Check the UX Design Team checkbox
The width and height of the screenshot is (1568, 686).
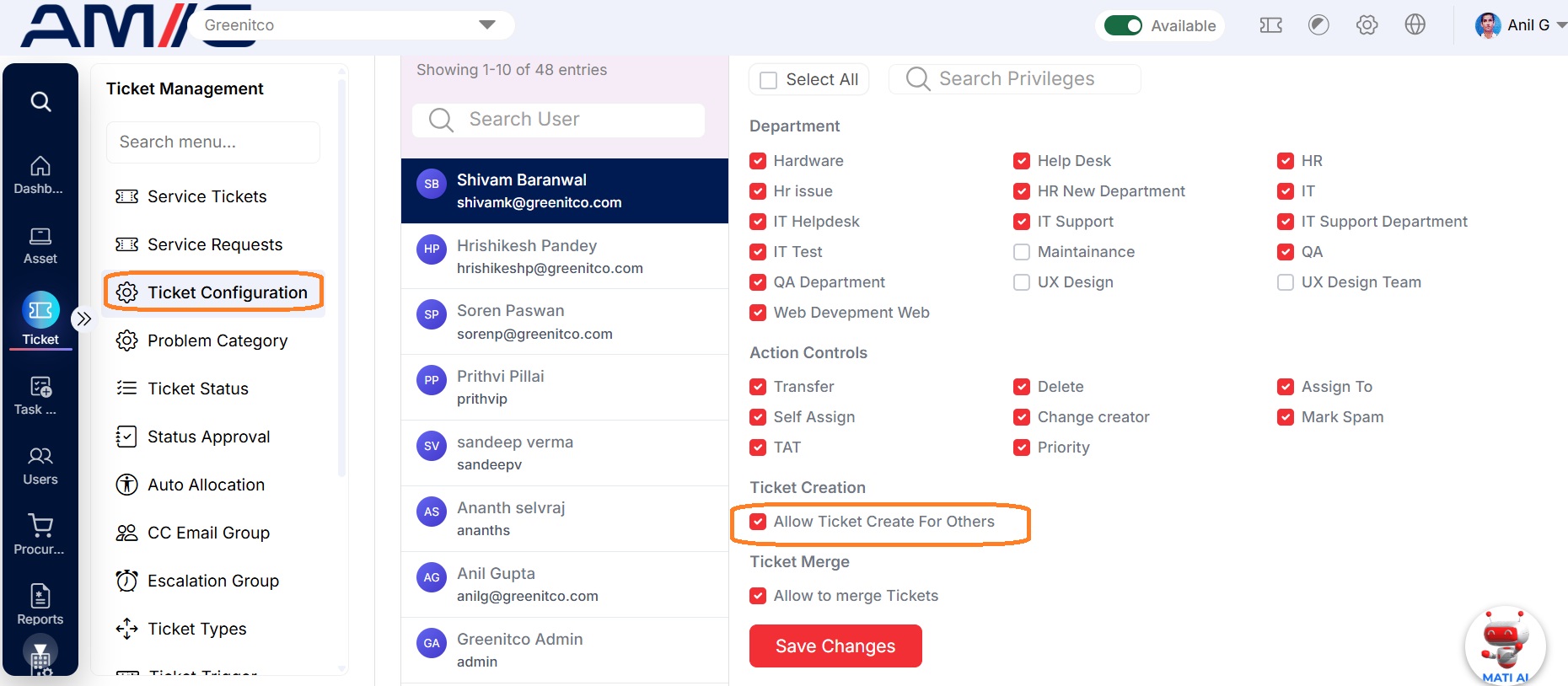[x=1286, y=282]
